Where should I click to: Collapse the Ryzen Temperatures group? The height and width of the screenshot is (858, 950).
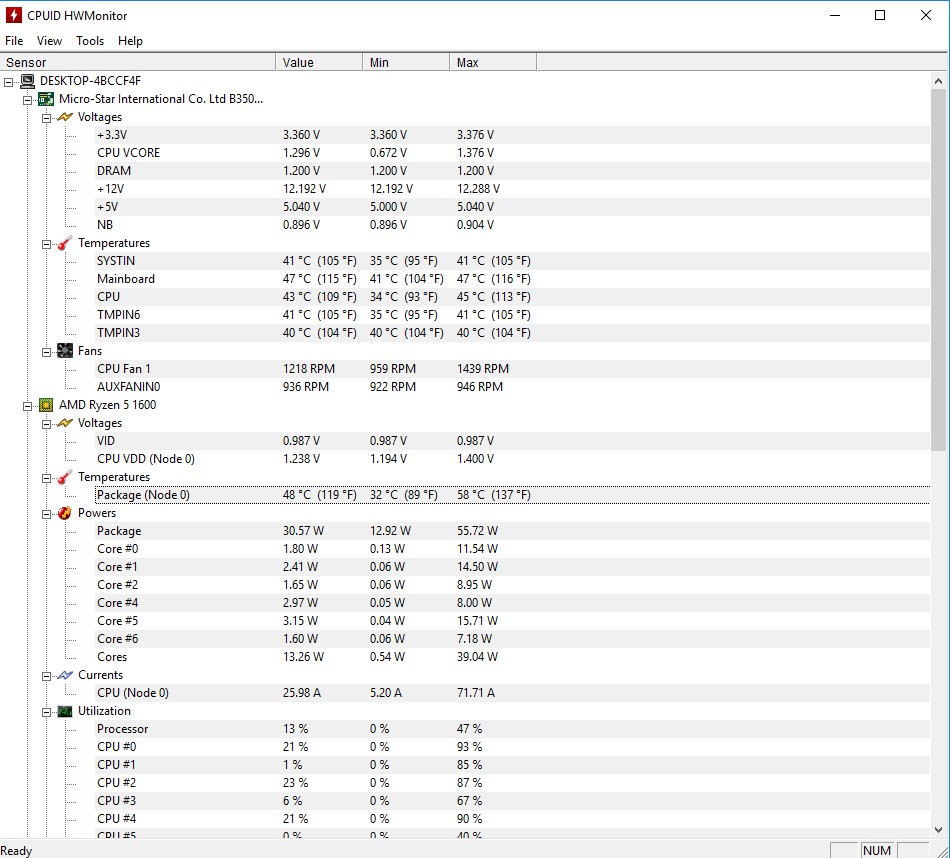(46, 478)
